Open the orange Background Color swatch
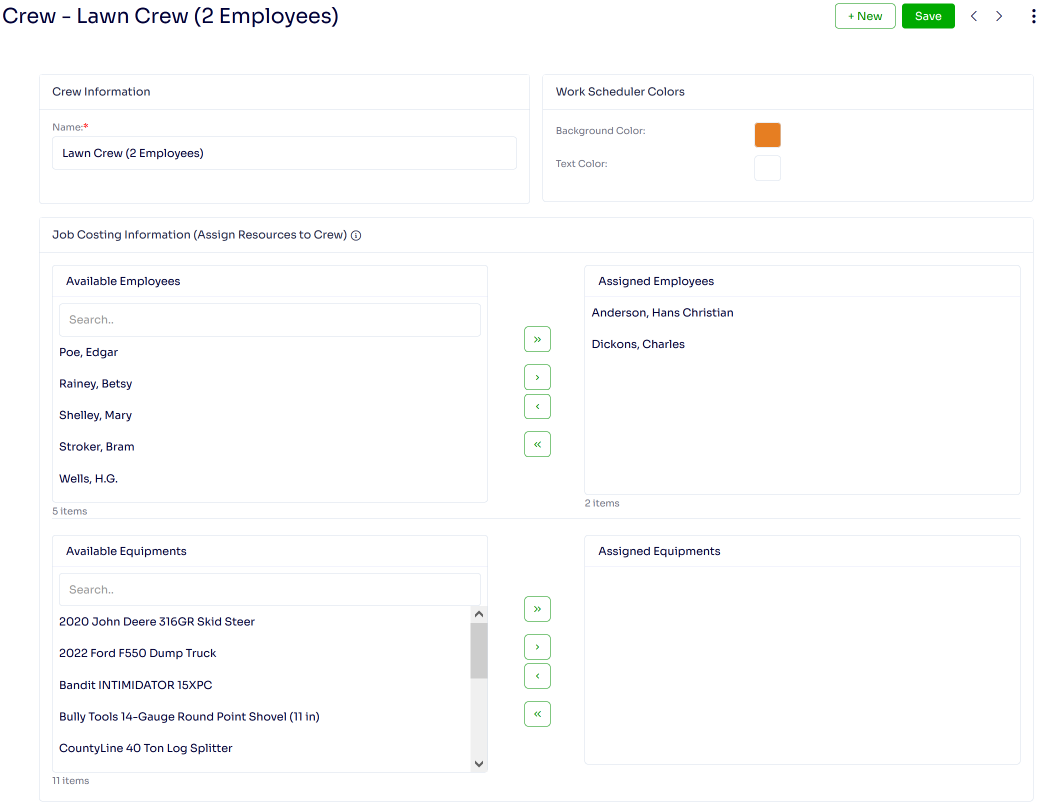Image resolution: width=1041 pixels, height=808 pixels. [767, 135]
